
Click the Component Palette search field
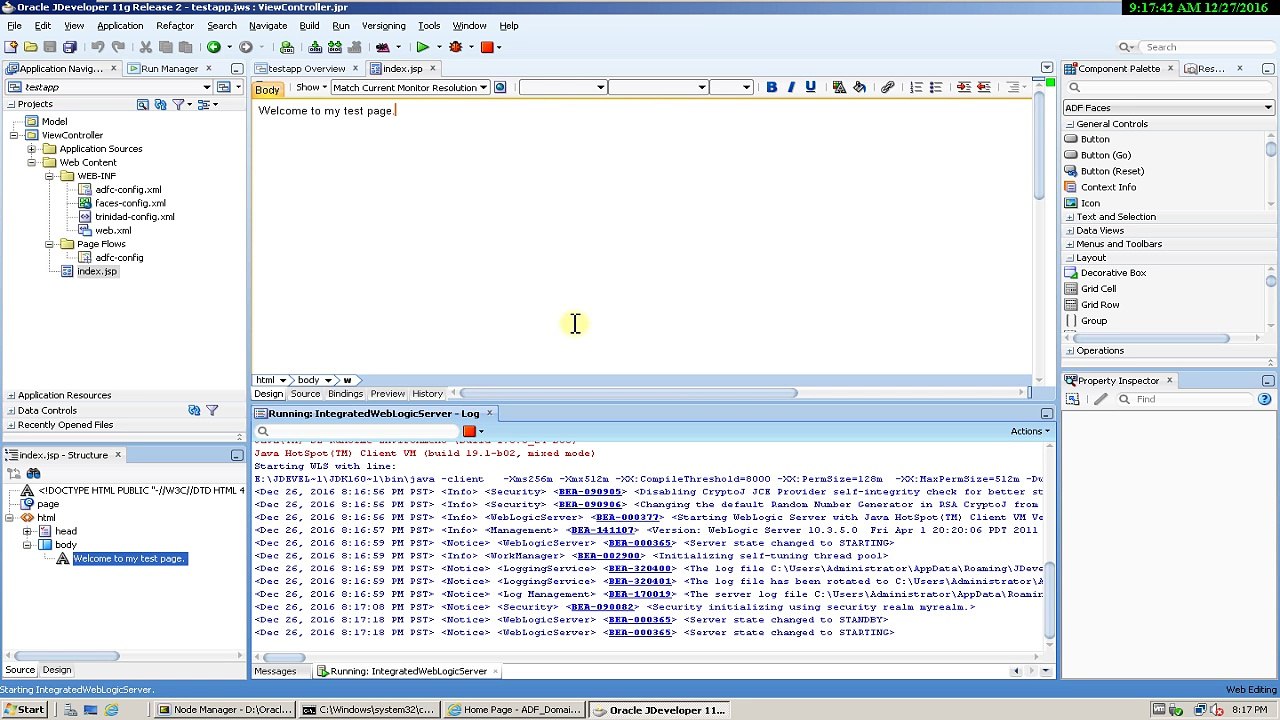click(x=1168, y=87)
